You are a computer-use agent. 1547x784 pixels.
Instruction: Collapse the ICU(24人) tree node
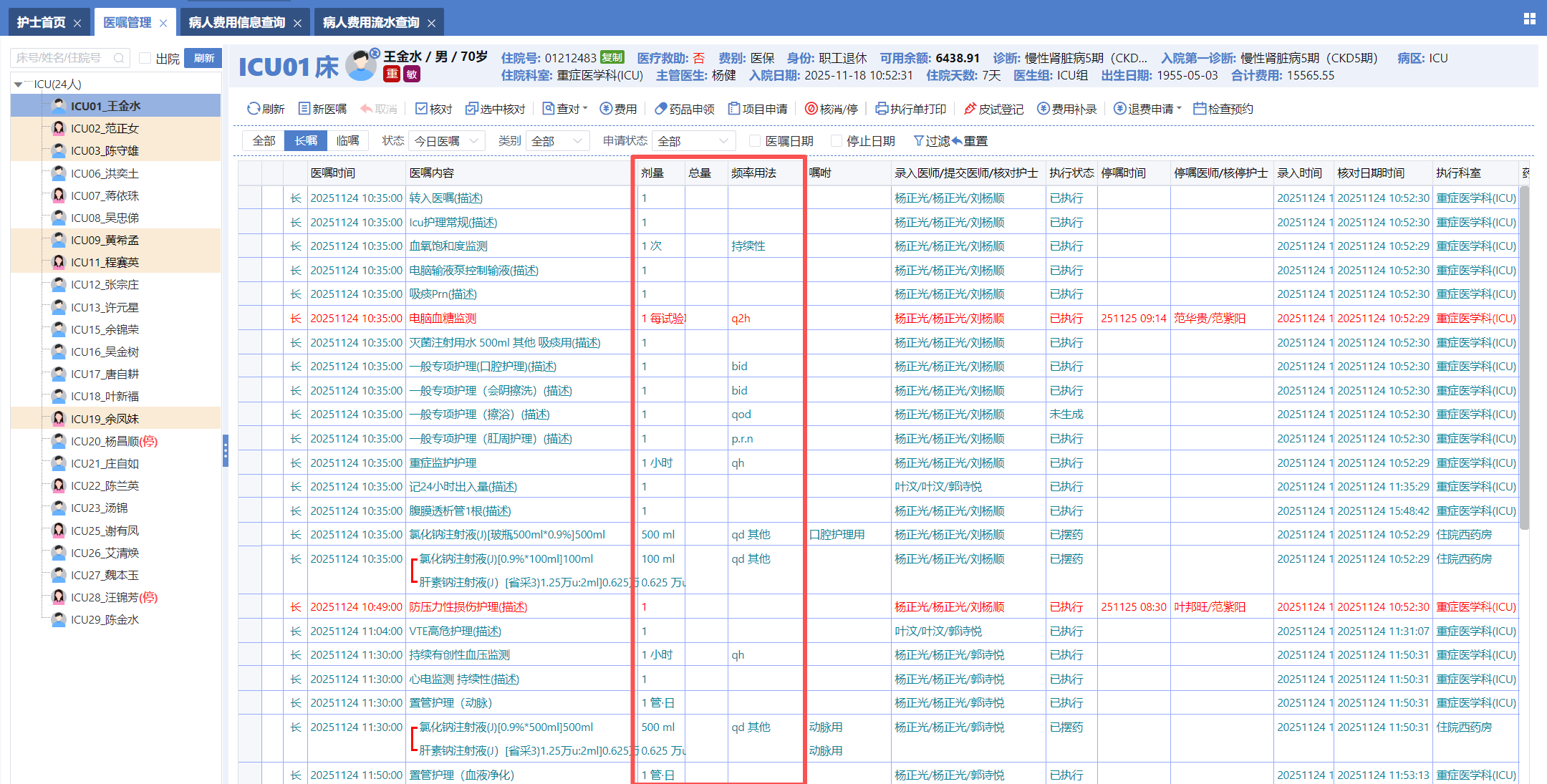point(18,84)
